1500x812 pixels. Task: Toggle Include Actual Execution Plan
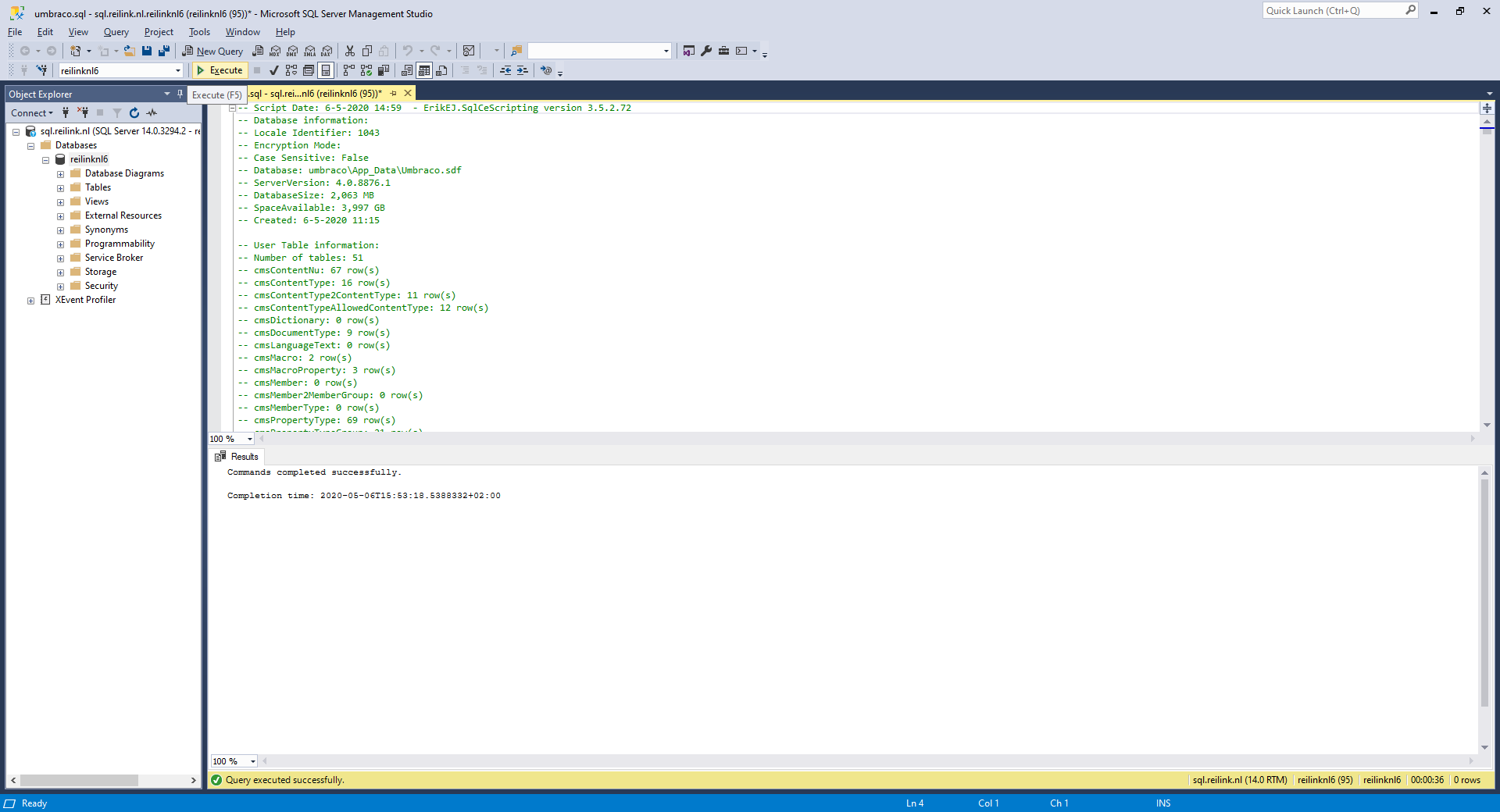[x=349, y=70]
